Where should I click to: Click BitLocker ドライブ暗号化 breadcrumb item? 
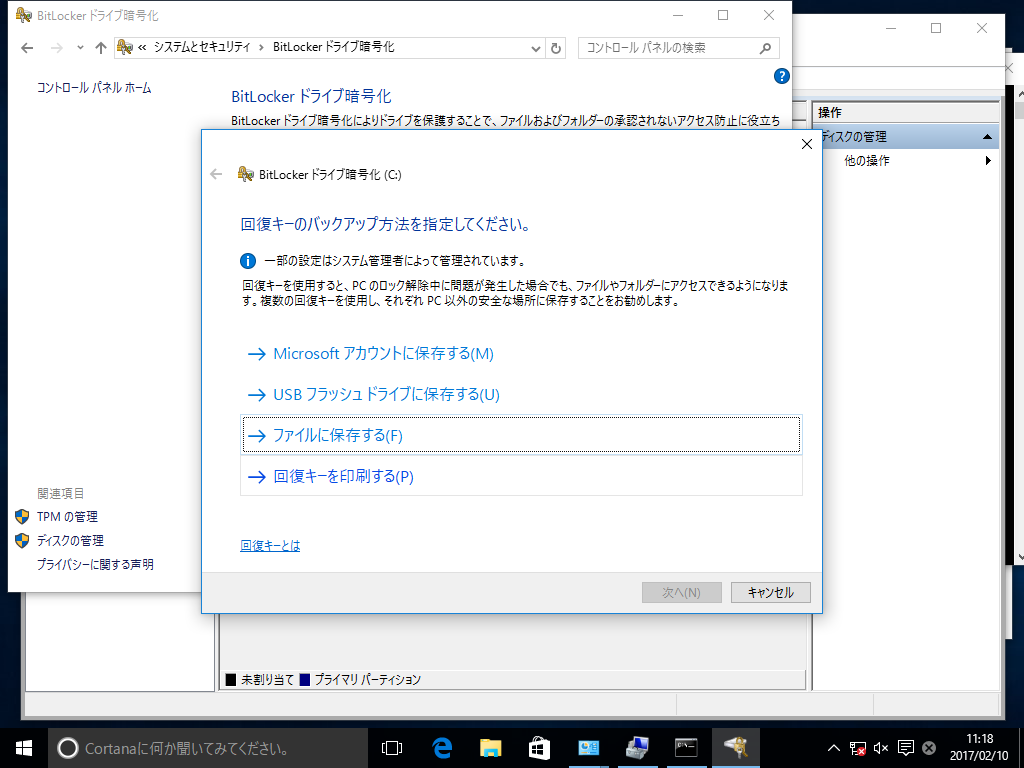tap(334, 47)
